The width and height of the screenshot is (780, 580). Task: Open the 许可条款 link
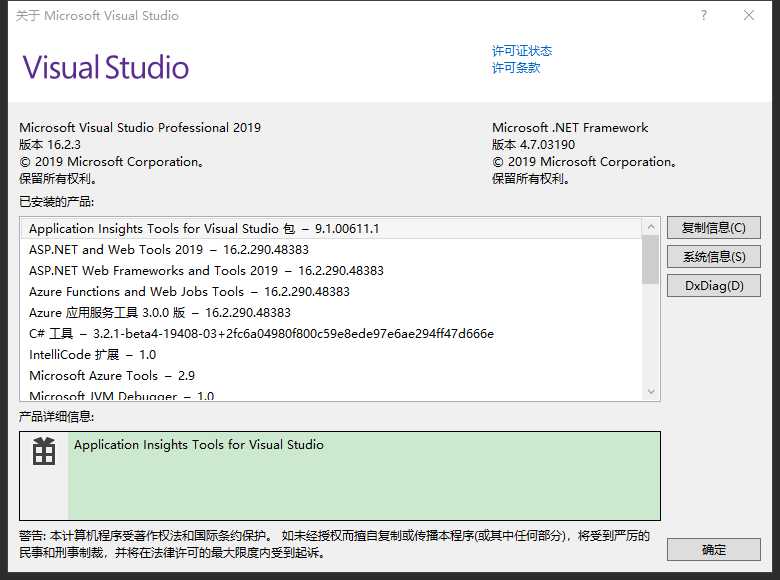click(516, 68)
